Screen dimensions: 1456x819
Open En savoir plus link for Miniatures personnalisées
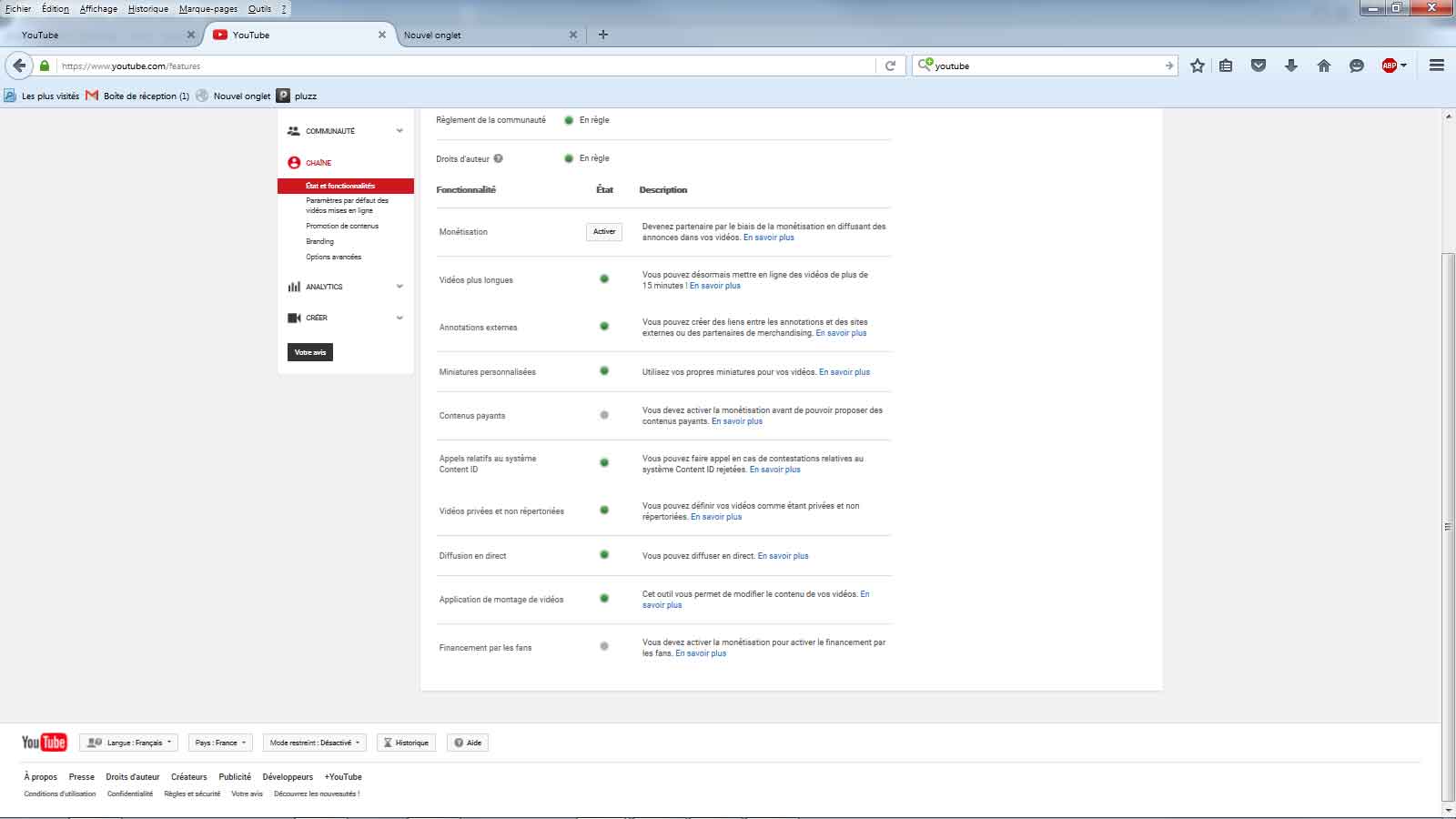844,372
